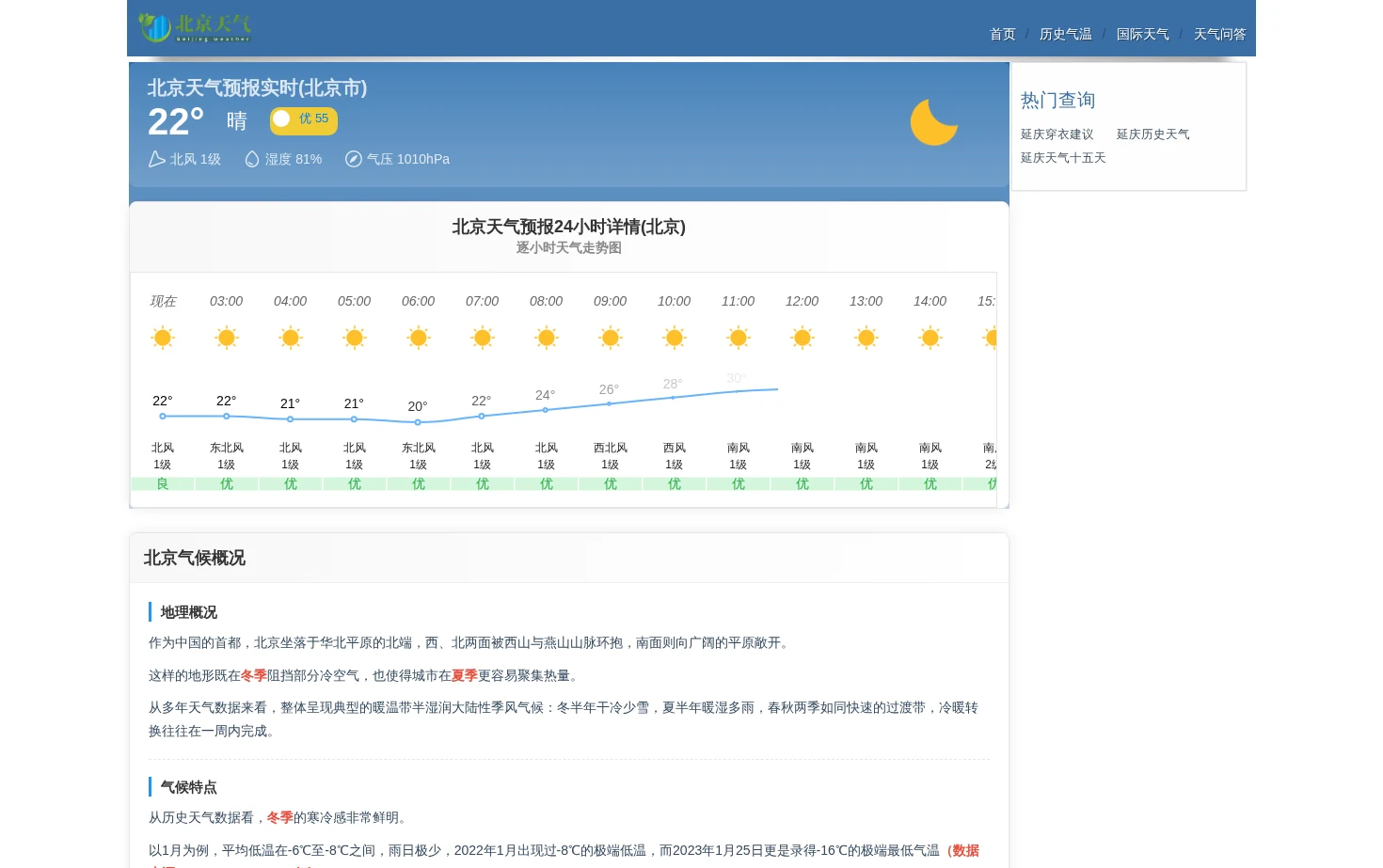Open the 历史气温 navigation item
Screen dimensions: 1383x868
[1066, 34]
